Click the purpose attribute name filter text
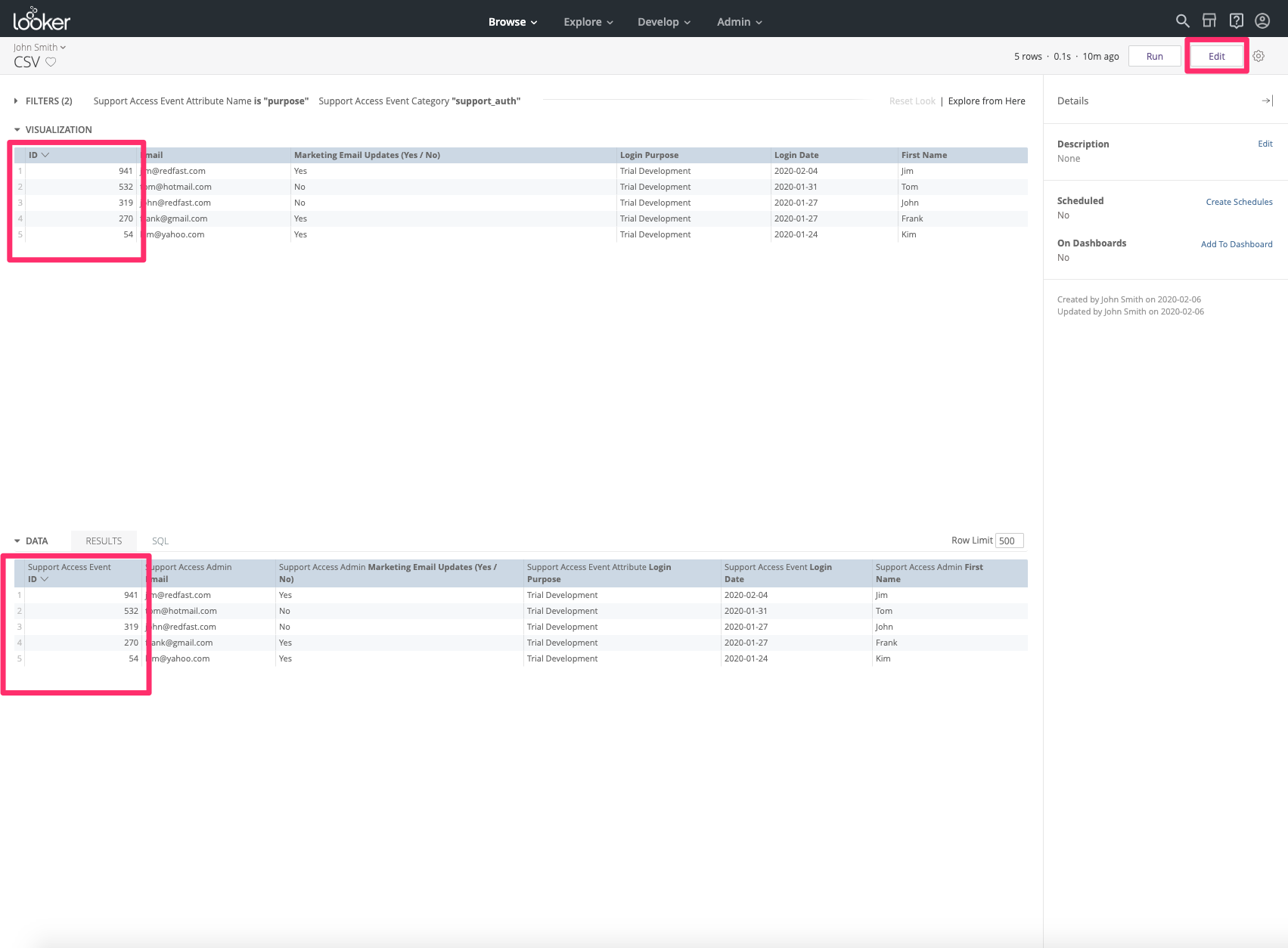This screenshot has width=1288, height=948. tap(201, 101)
